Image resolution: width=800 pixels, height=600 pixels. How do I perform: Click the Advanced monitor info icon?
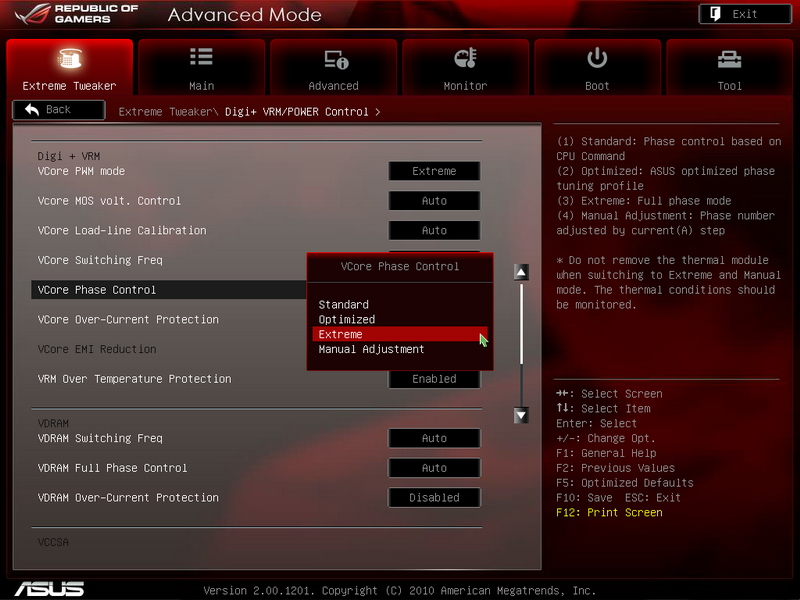(336, 60)
